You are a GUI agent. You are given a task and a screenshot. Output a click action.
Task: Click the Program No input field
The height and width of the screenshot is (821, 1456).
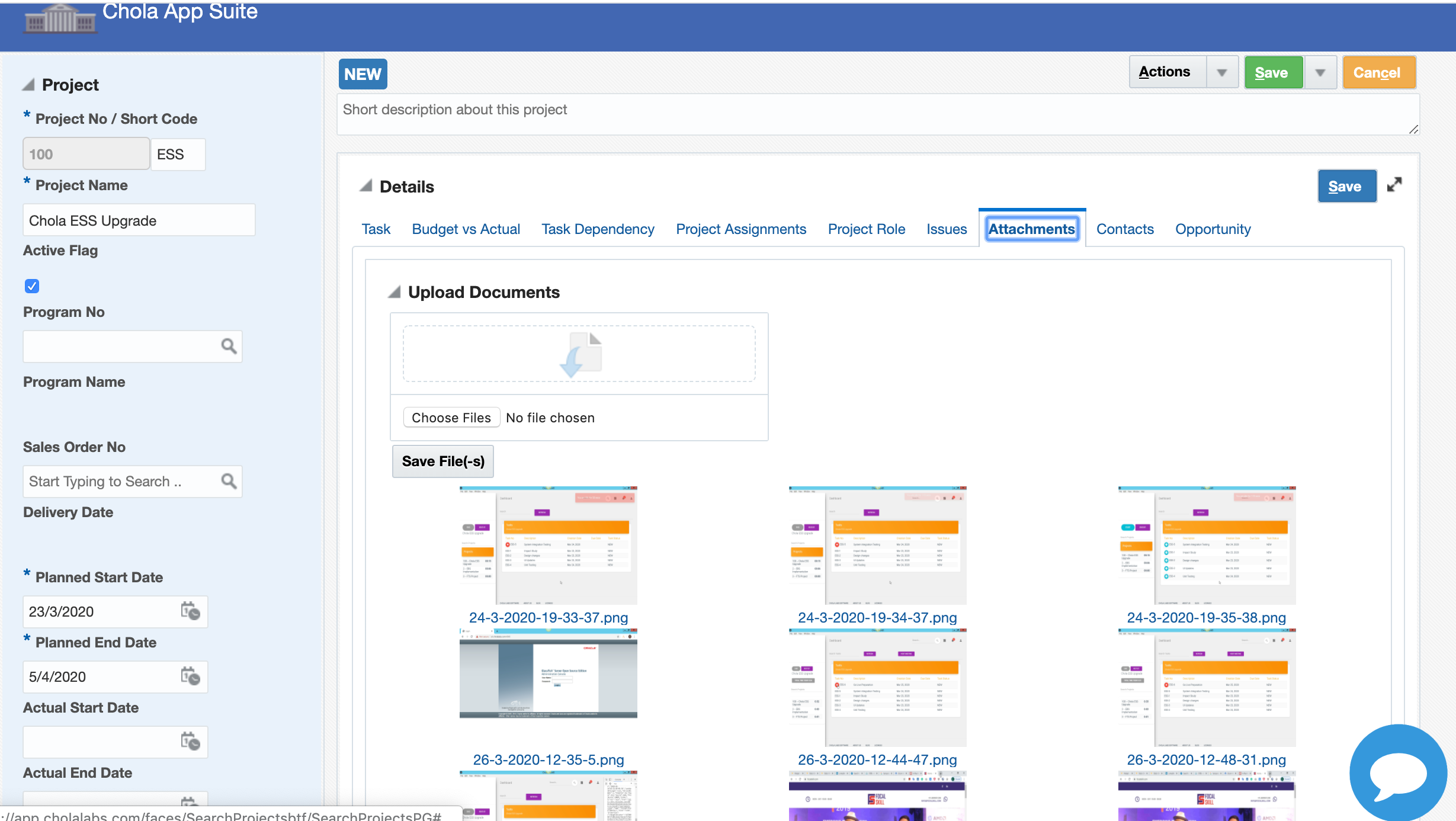point(133,347)
